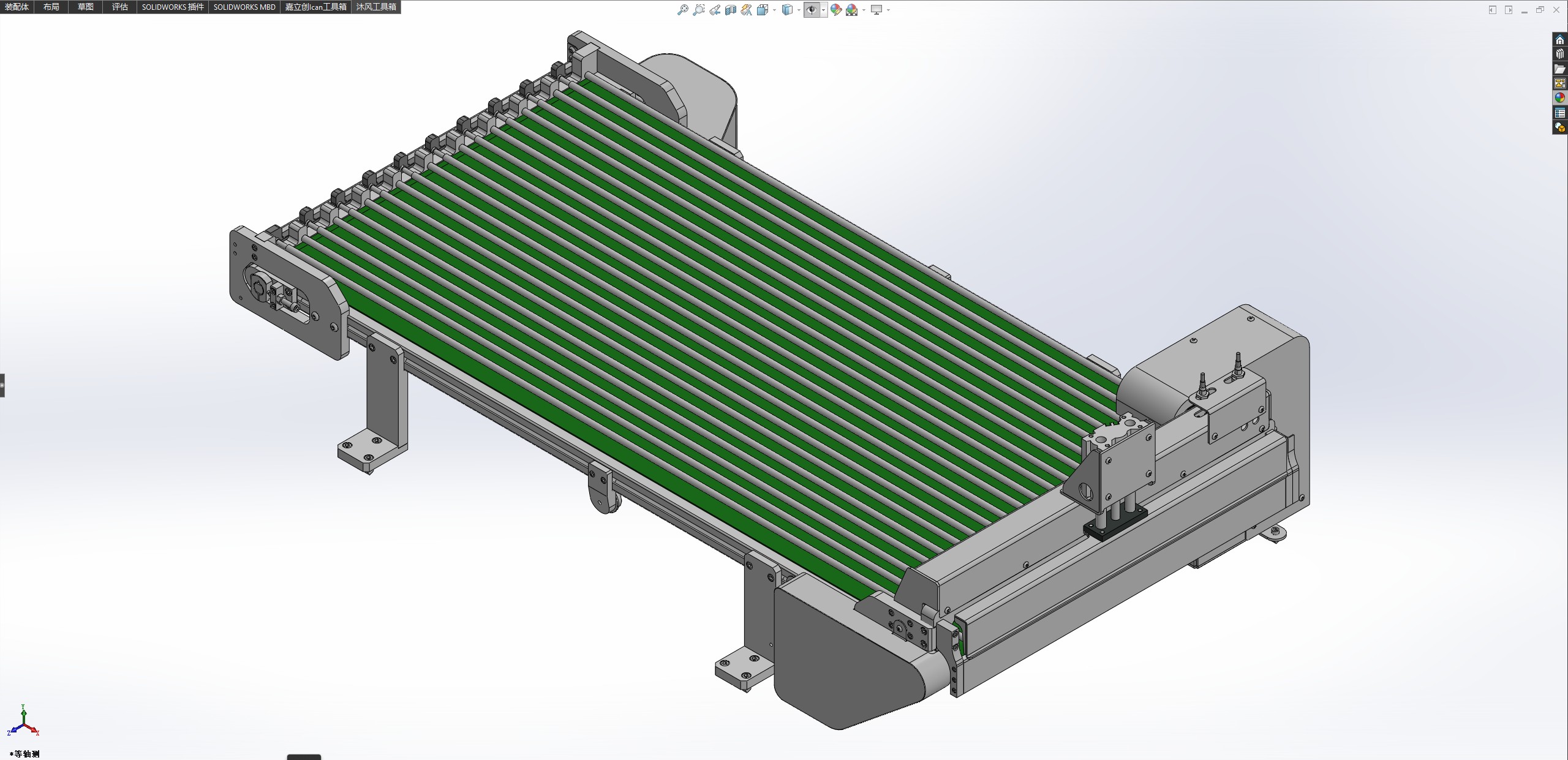
Task: Toggle the Hide/Show Items eye button
Action: (x=812, y=10)
